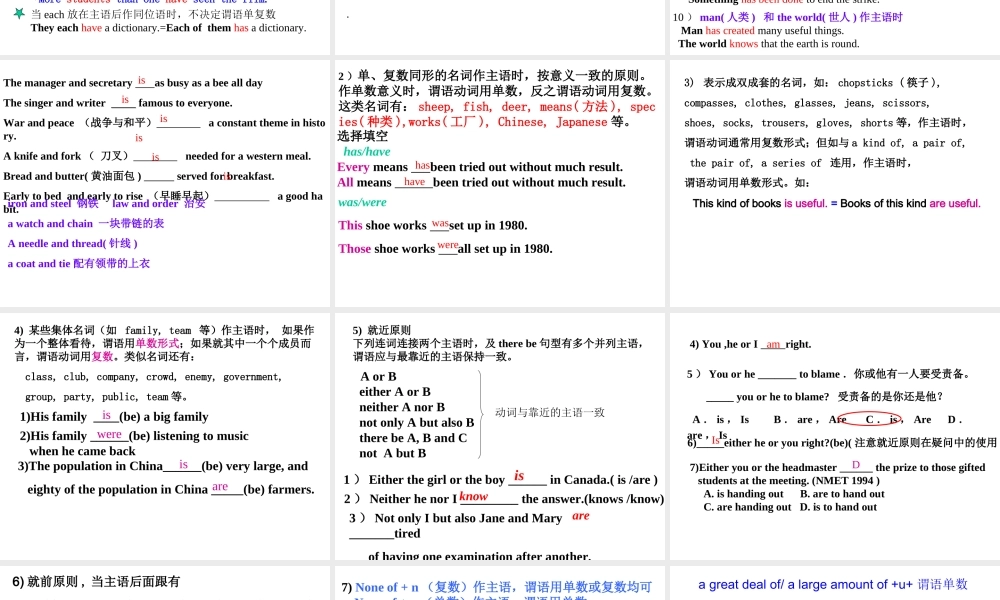Click the green star bullet icon
The height and width of the screenshot is (600, 1000).
pos(18,13)
